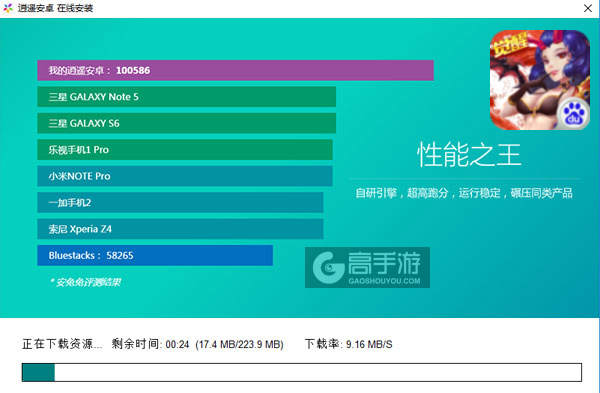Click the 正在下载资源... status text

[62, 344]
